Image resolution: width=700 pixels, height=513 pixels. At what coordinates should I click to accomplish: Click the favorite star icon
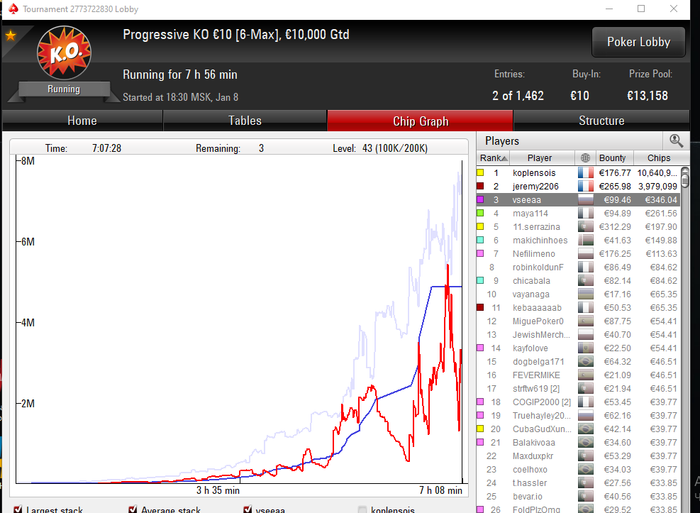click(11, 35)
